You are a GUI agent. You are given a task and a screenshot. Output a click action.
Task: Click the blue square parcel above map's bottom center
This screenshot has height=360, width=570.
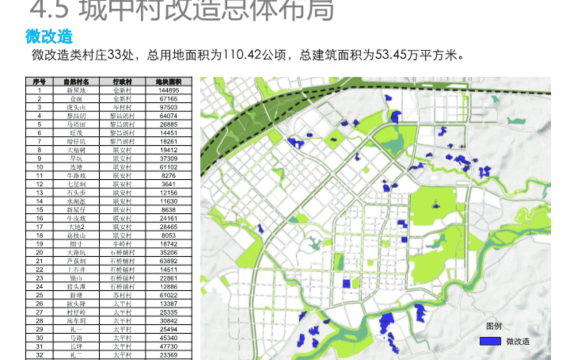click(x=346, y=284)
